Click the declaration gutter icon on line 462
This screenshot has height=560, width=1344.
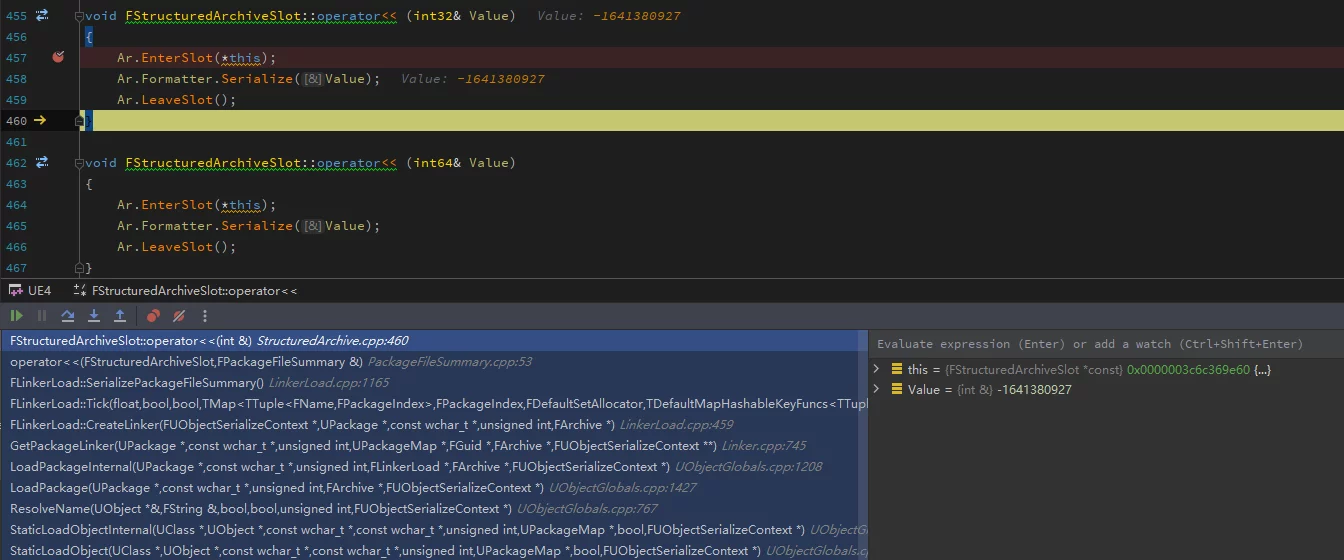pos(42,162)
